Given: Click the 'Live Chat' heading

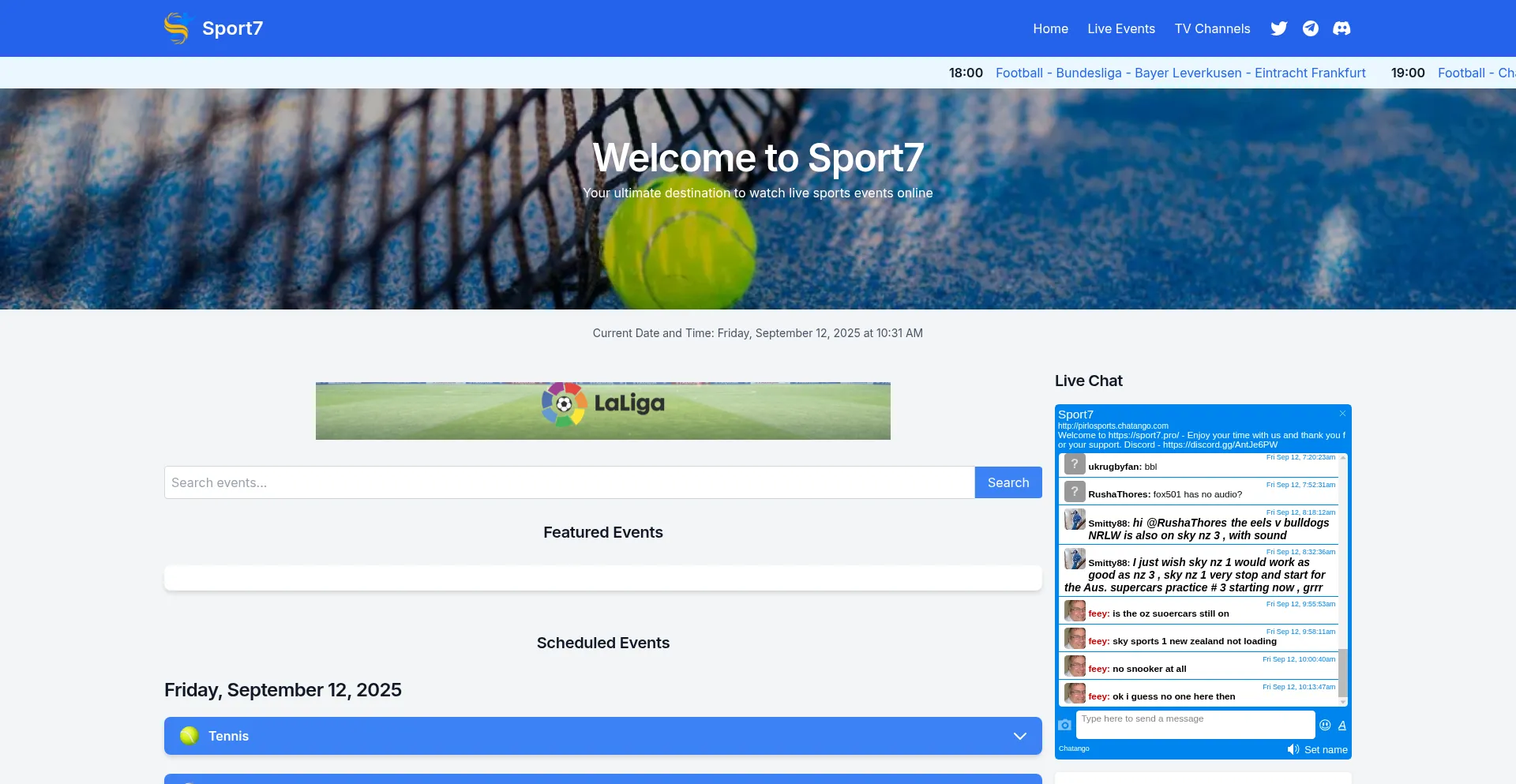Looking at the screenshot, I should (1088, 381).
